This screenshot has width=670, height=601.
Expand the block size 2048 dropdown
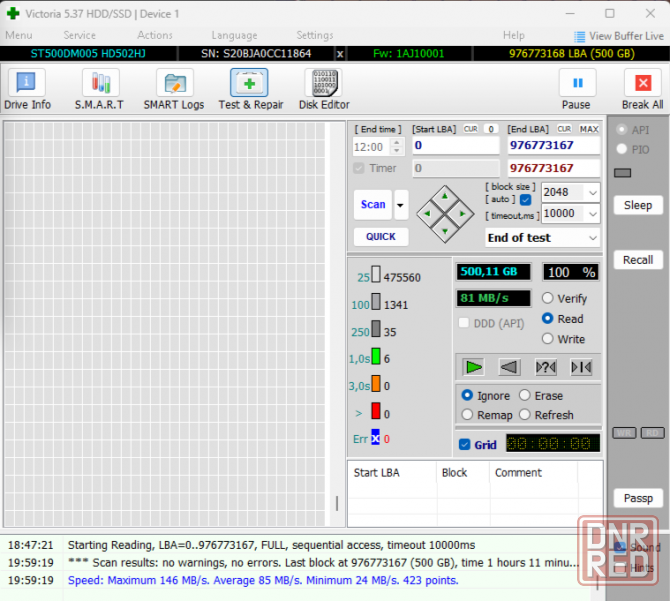click(x=591, y=192)
